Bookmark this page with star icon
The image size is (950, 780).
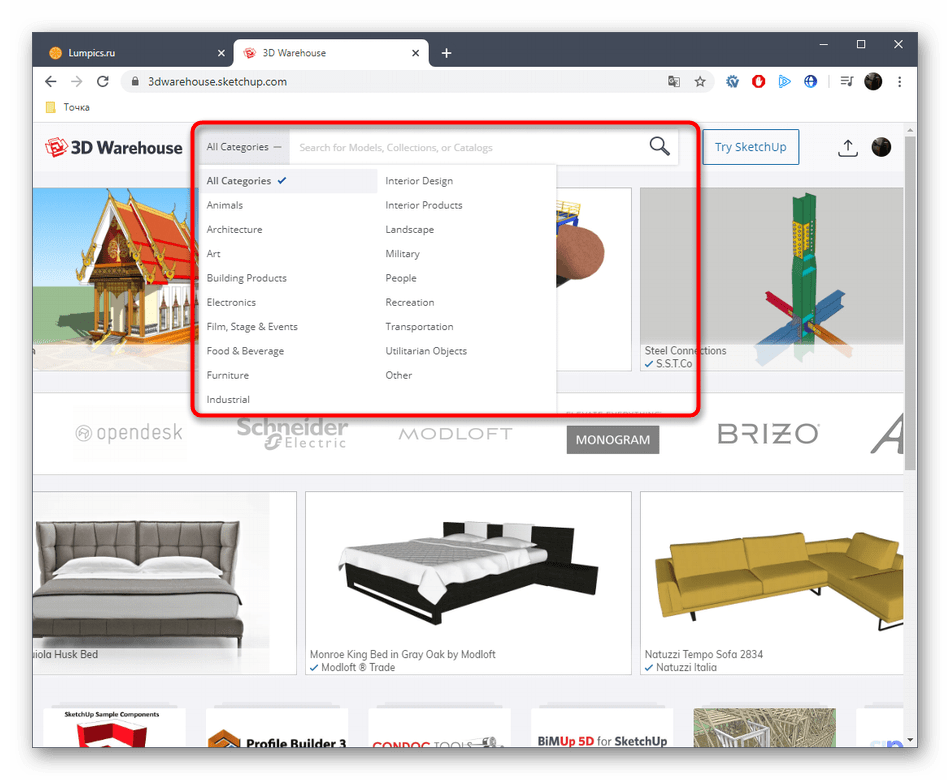(700, 82)
